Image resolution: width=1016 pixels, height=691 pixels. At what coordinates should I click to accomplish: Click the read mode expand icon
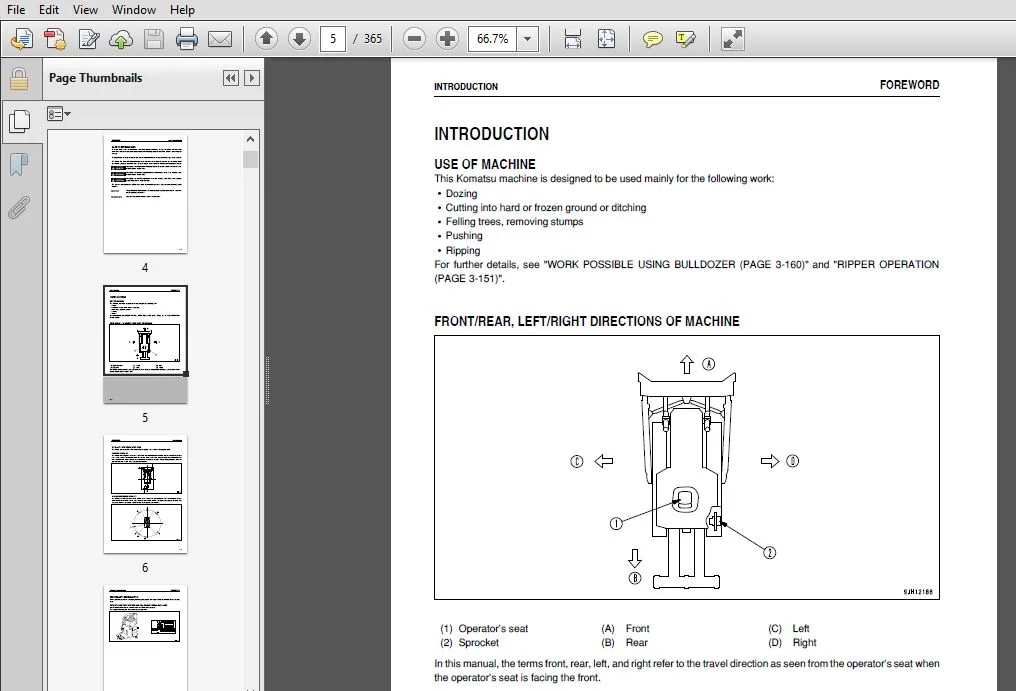[x=732, y=39]
